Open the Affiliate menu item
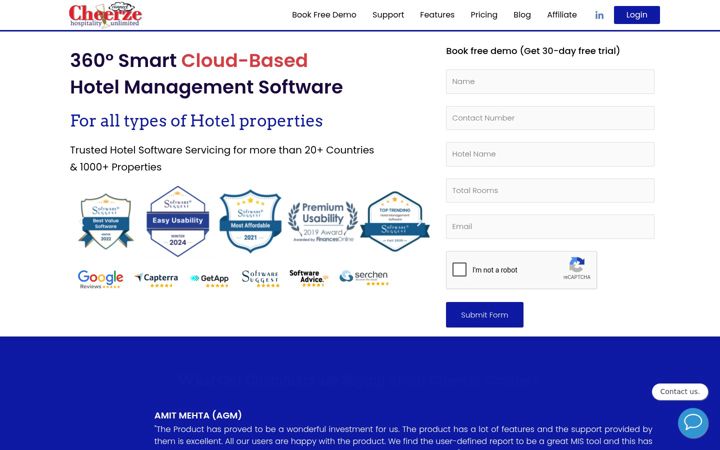The image size is (720, 450). [562, 15]
